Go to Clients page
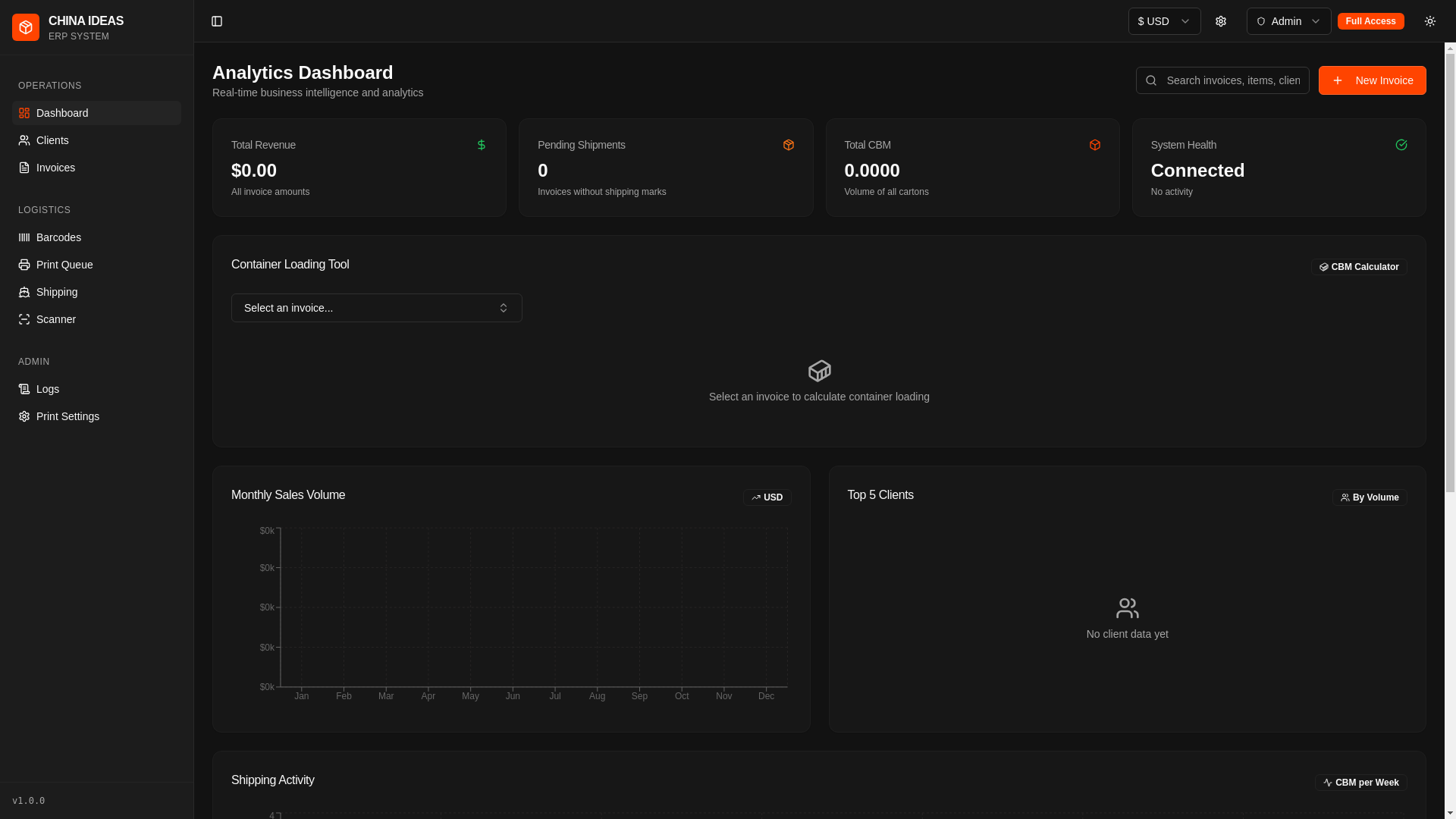The image size is (1456, 819). click(x=96, y=140)
